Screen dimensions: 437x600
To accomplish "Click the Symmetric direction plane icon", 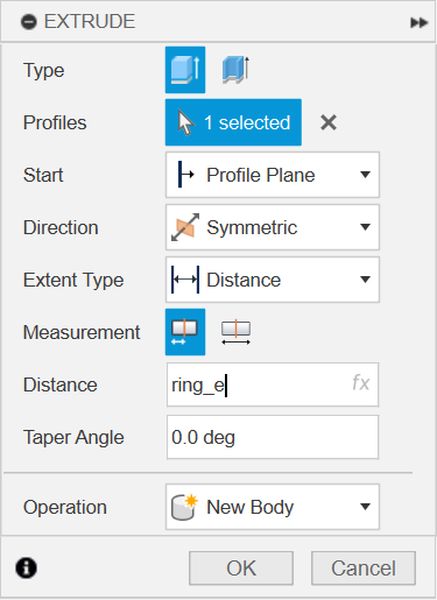I will tap(185, 227).
